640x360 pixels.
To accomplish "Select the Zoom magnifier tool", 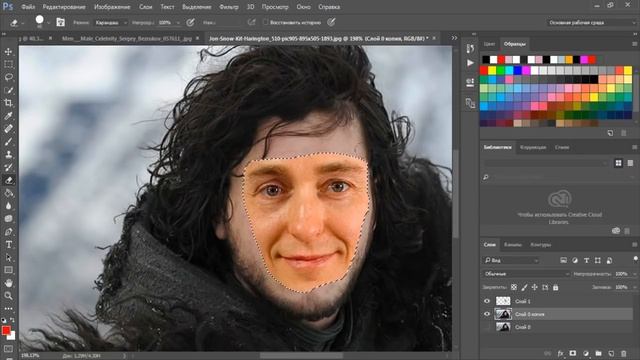I will pyautogui.click(x=9, y=296).
